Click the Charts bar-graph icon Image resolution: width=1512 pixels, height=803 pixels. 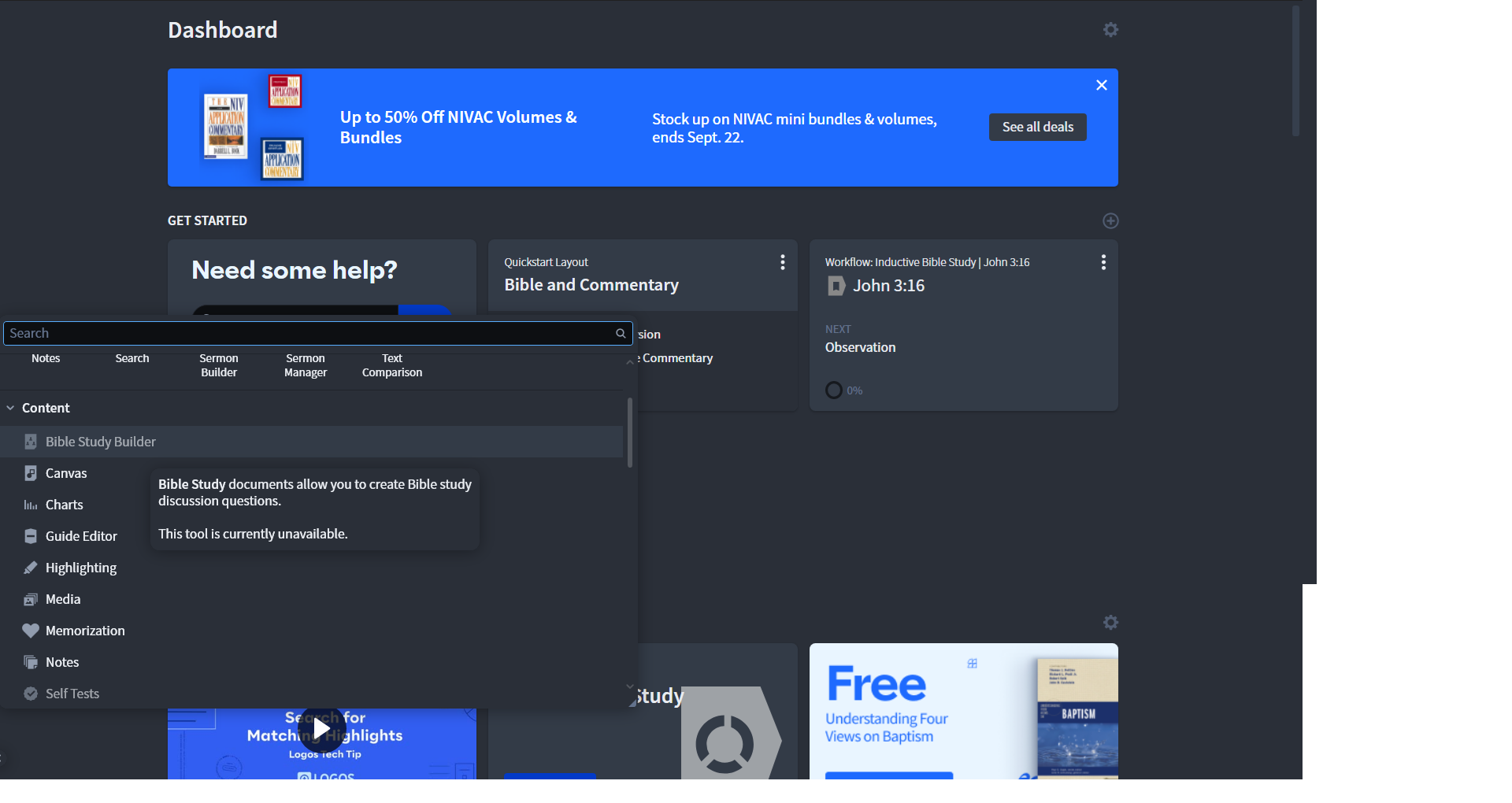31,505
